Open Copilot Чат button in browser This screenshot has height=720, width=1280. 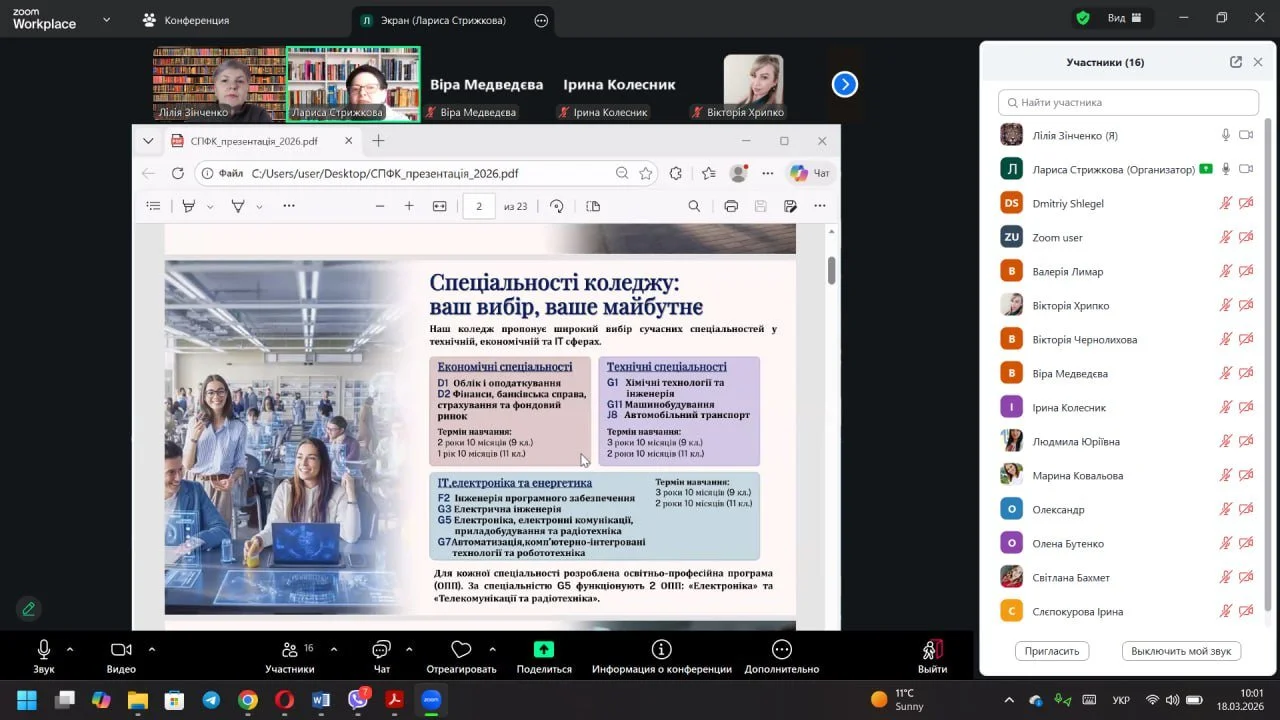click(811, 173)
